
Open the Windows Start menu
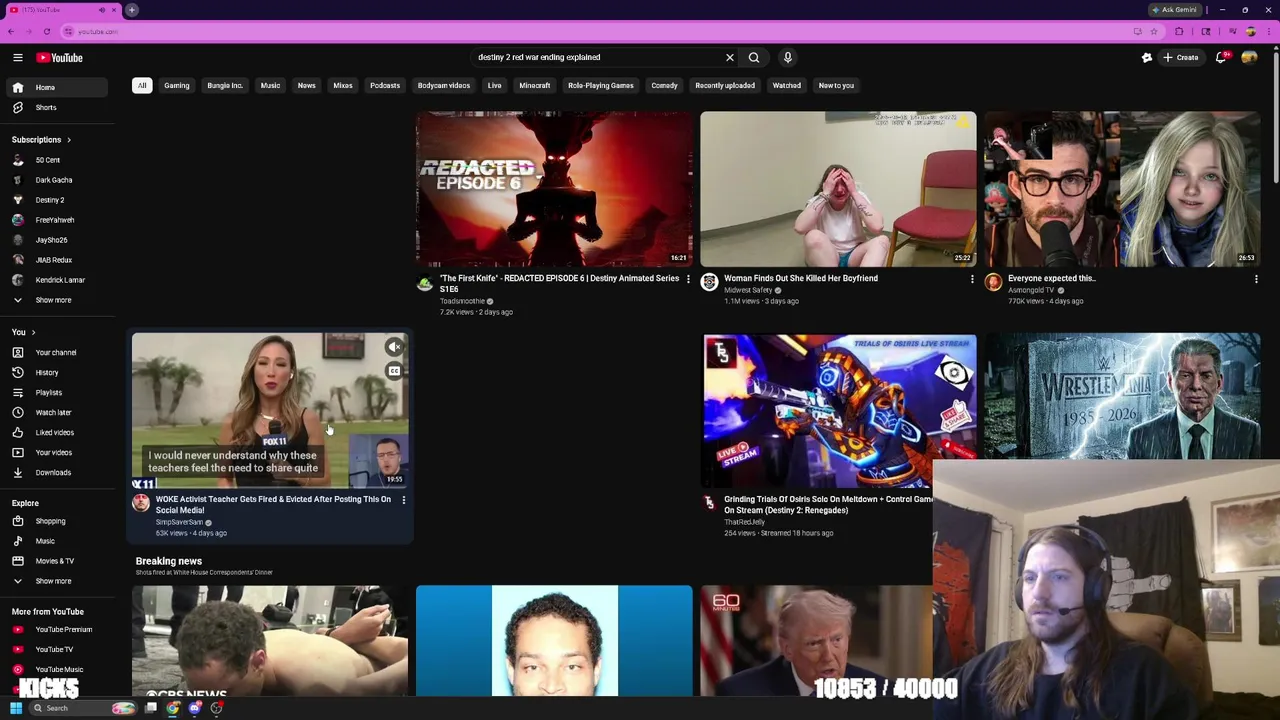tap(16, 708)
